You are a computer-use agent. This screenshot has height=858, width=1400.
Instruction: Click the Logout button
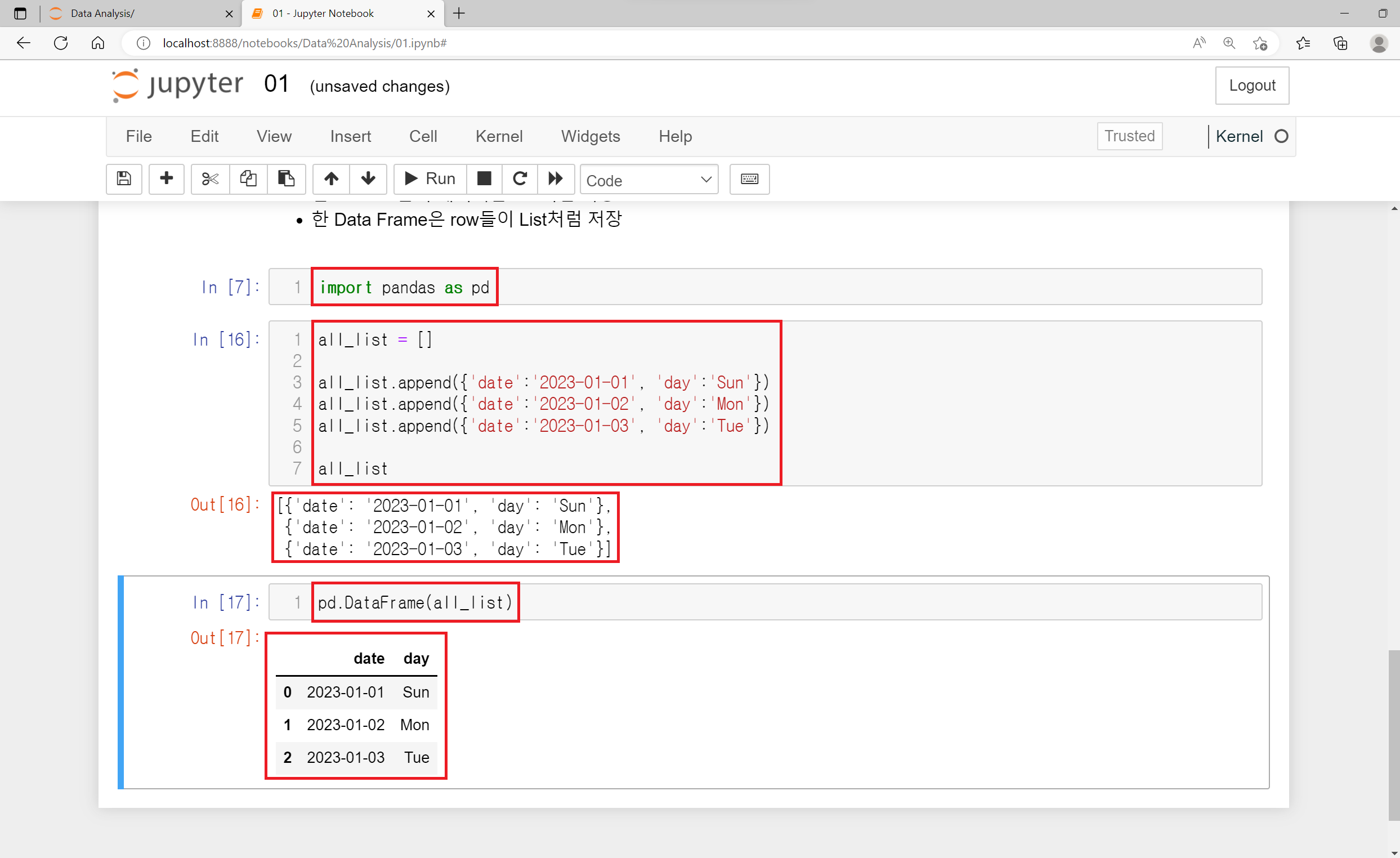(x=1251, y=85)
